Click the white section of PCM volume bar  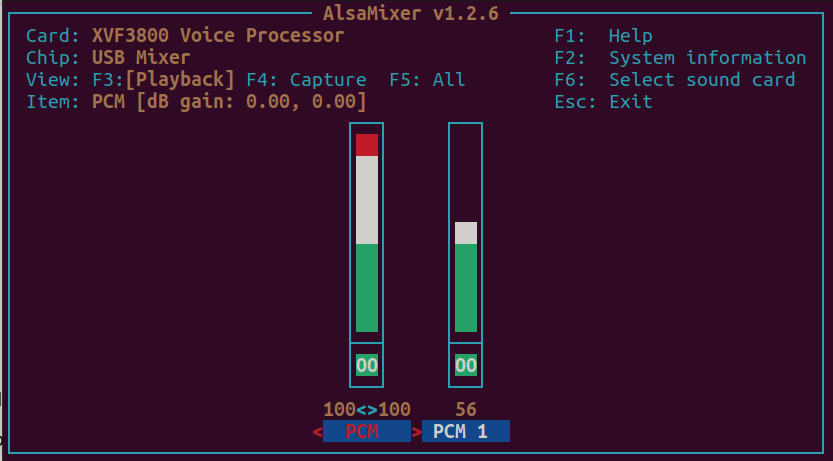[367, 200]
